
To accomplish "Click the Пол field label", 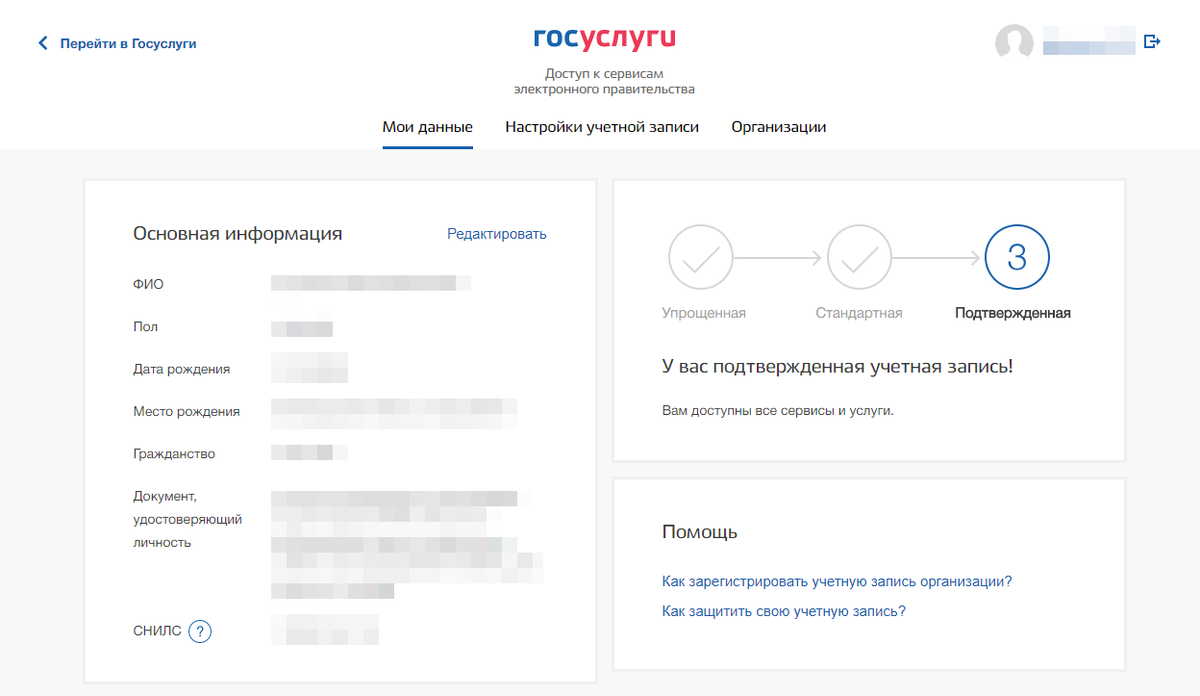I will [x=146, y=327].
